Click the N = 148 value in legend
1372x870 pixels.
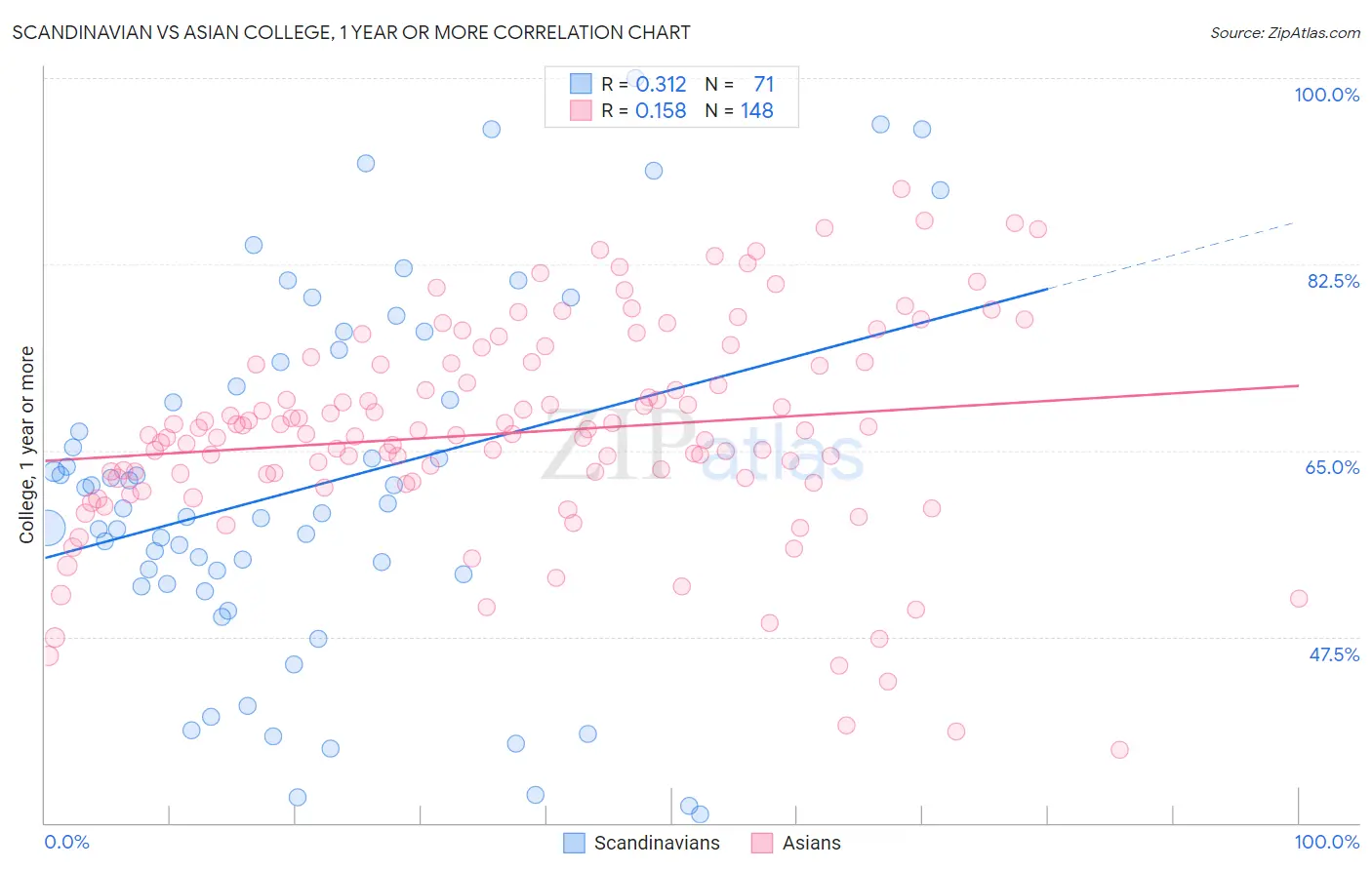point(739,110)
